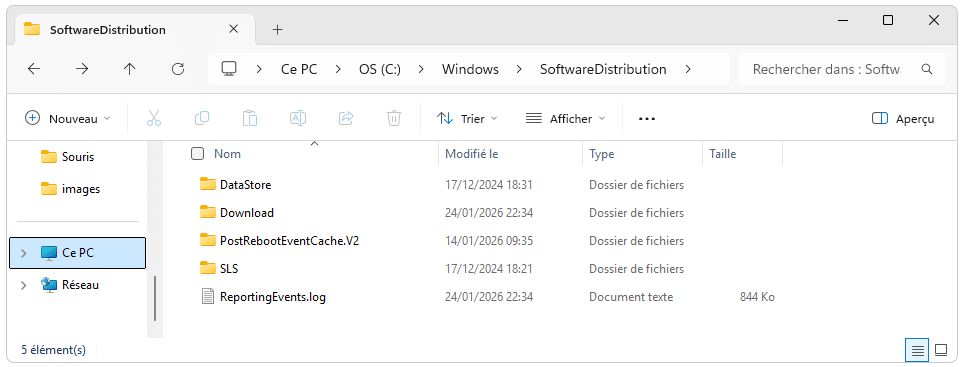Click the 844 Ko size value
This screenshot has height=367, width=964.
coord(757,298)
